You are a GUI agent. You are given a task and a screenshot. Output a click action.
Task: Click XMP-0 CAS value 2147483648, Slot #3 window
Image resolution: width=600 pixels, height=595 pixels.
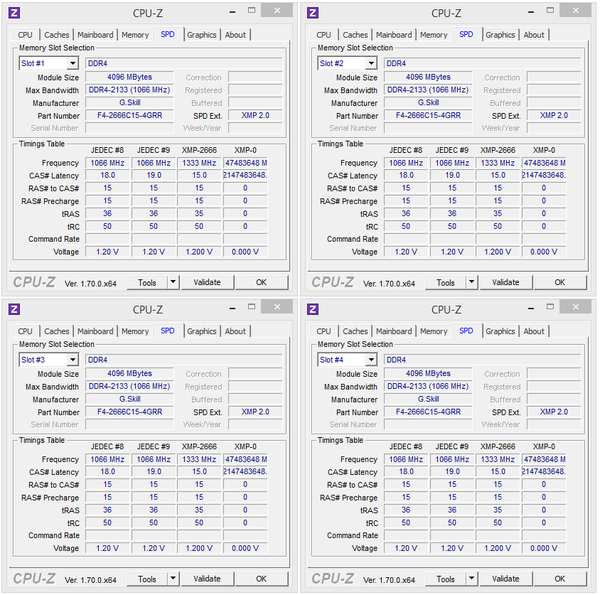(245, 472)
